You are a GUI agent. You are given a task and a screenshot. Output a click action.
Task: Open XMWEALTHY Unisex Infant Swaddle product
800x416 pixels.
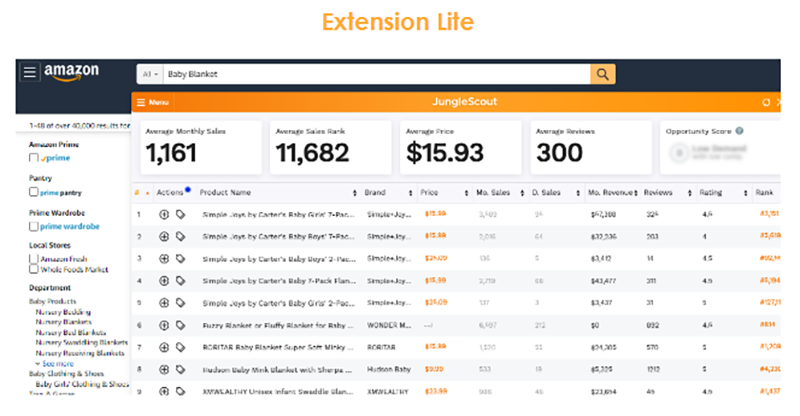[x=278, y=391]
